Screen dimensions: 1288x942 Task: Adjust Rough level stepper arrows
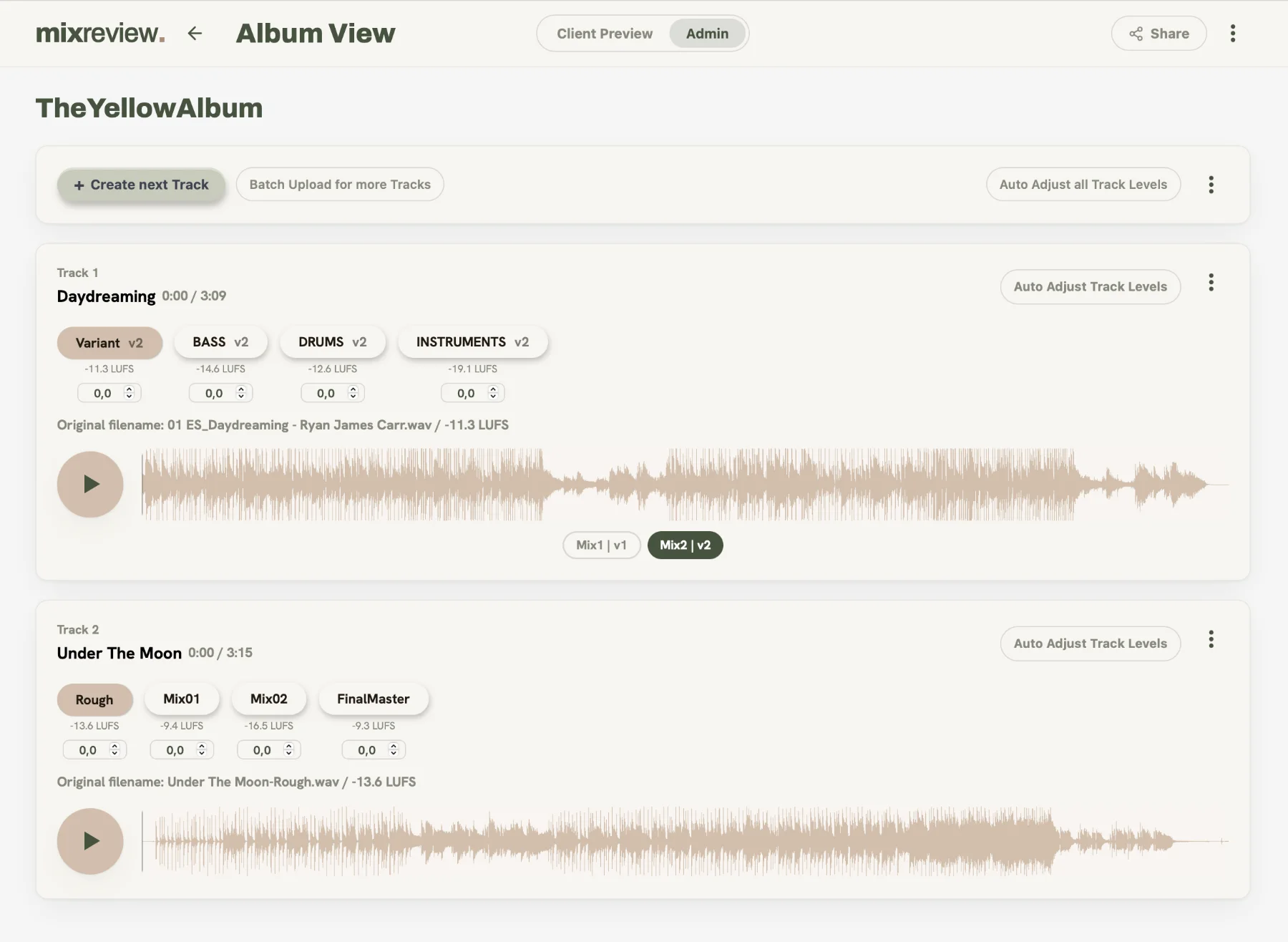[x=114, y=750]
